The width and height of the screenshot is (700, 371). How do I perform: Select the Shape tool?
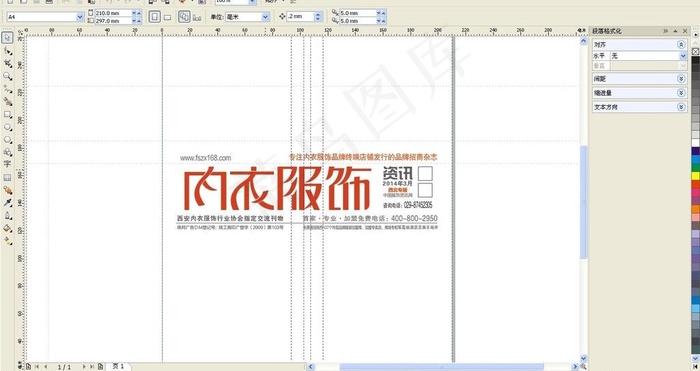(x=7, y=51)
